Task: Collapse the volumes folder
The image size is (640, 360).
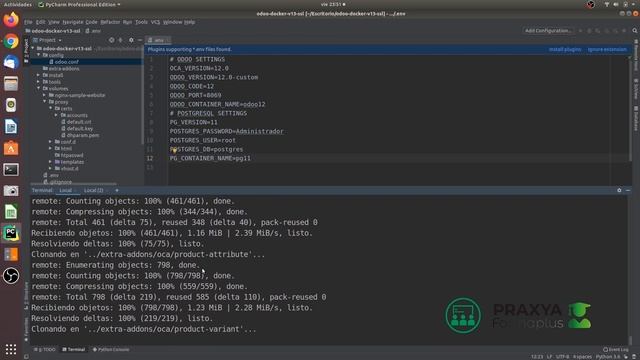Action: tap(39, 88)
